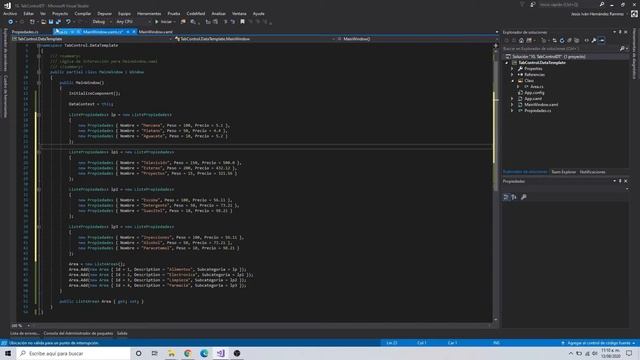The height and width of the screenshot is (360, 640).
Task: Click the Save All toolbar icon
Action: pos(58,22)
